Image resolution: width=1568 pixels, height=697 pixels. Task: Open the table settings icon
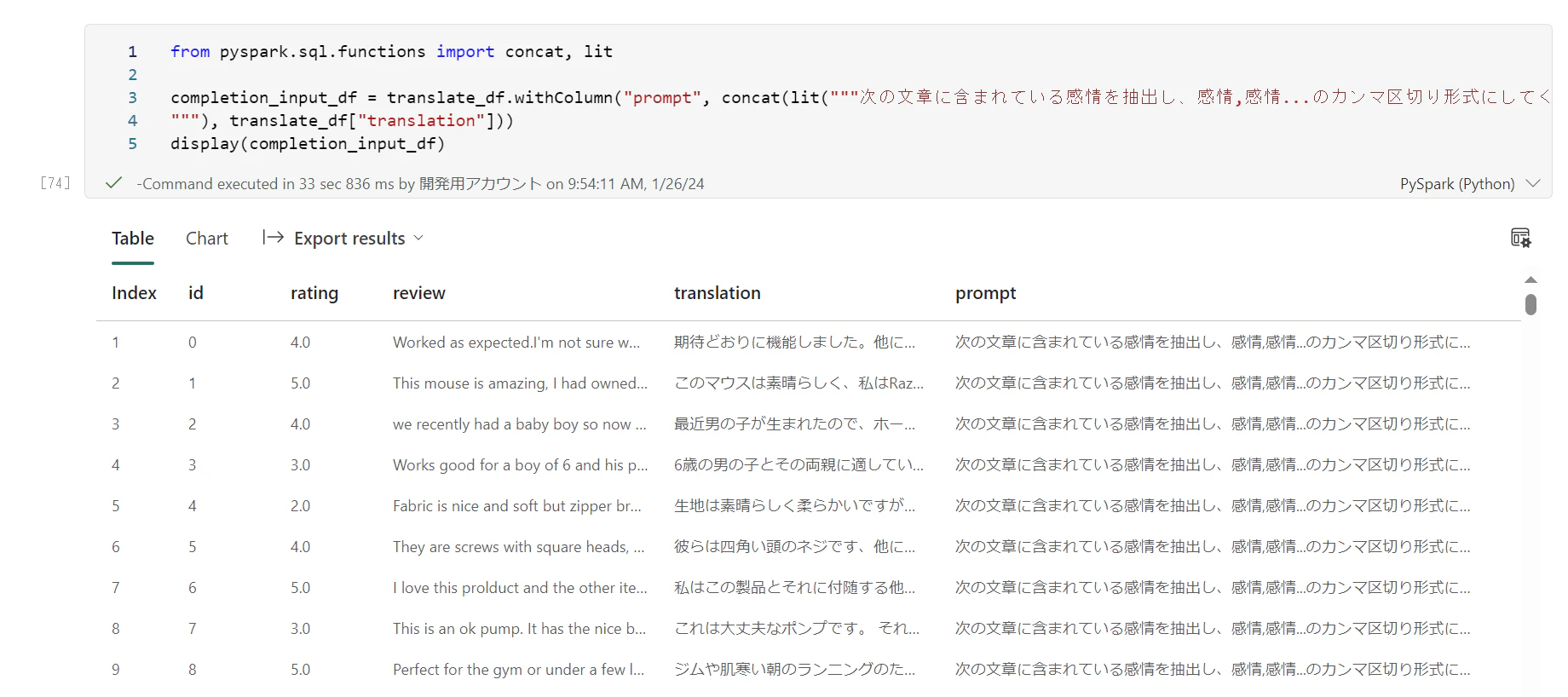tap(1520, 238)
